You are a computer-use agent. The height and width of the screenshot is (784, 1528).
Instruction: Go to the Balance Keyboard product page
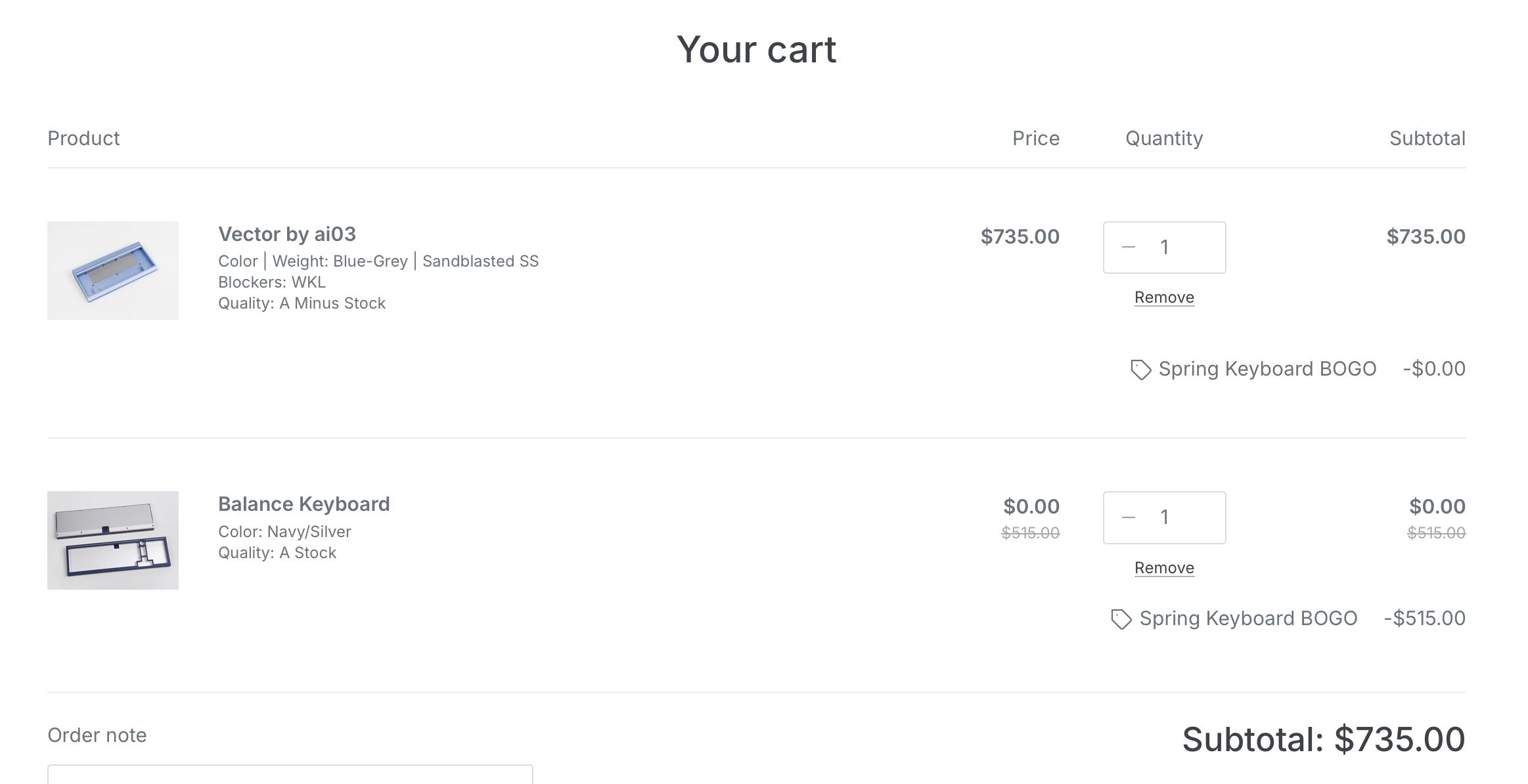303,504
